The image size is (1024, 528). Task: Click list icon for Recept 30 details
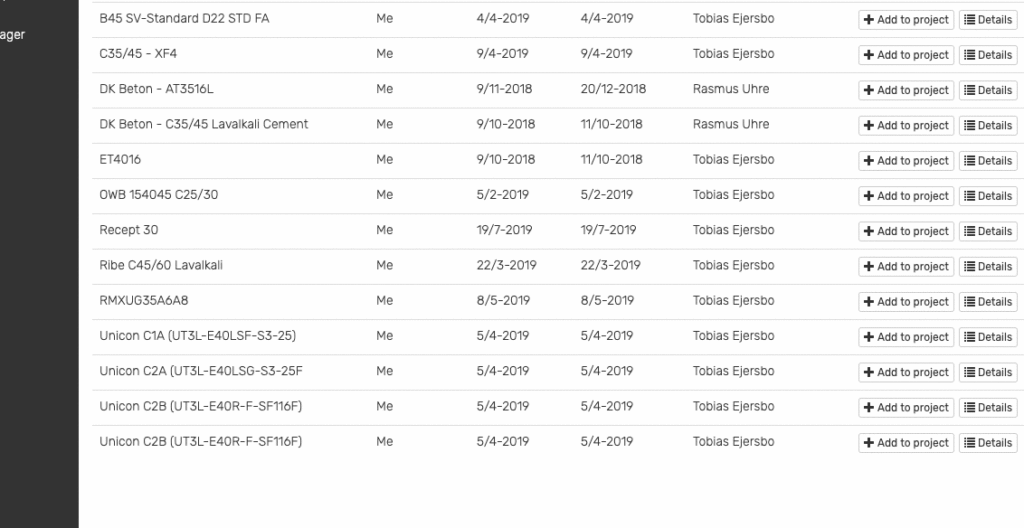pos(970,231)
